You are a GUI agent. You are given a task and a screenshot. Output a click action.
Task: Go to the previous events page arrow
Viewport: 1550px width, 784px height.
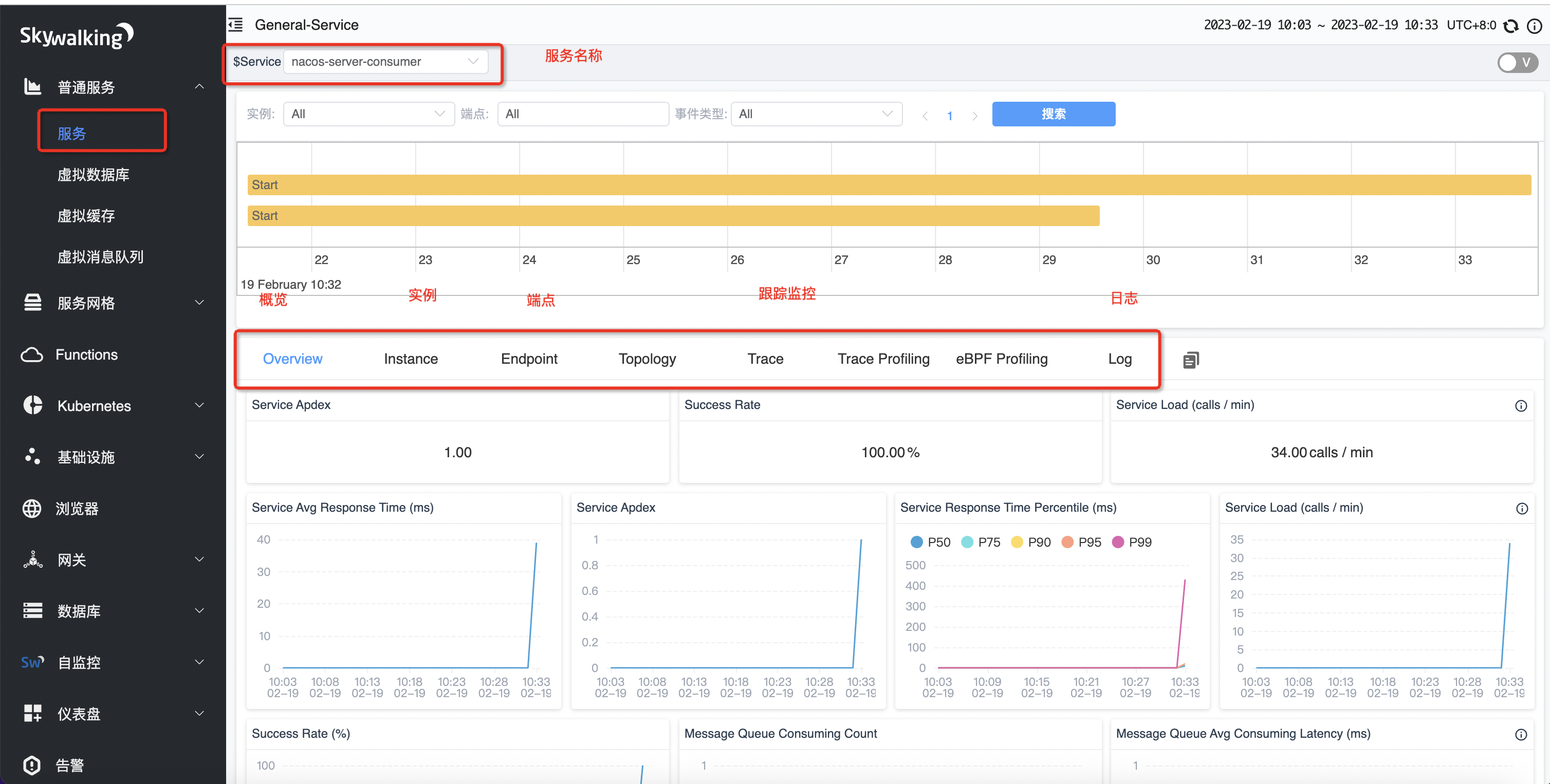(x=926, y=116)
